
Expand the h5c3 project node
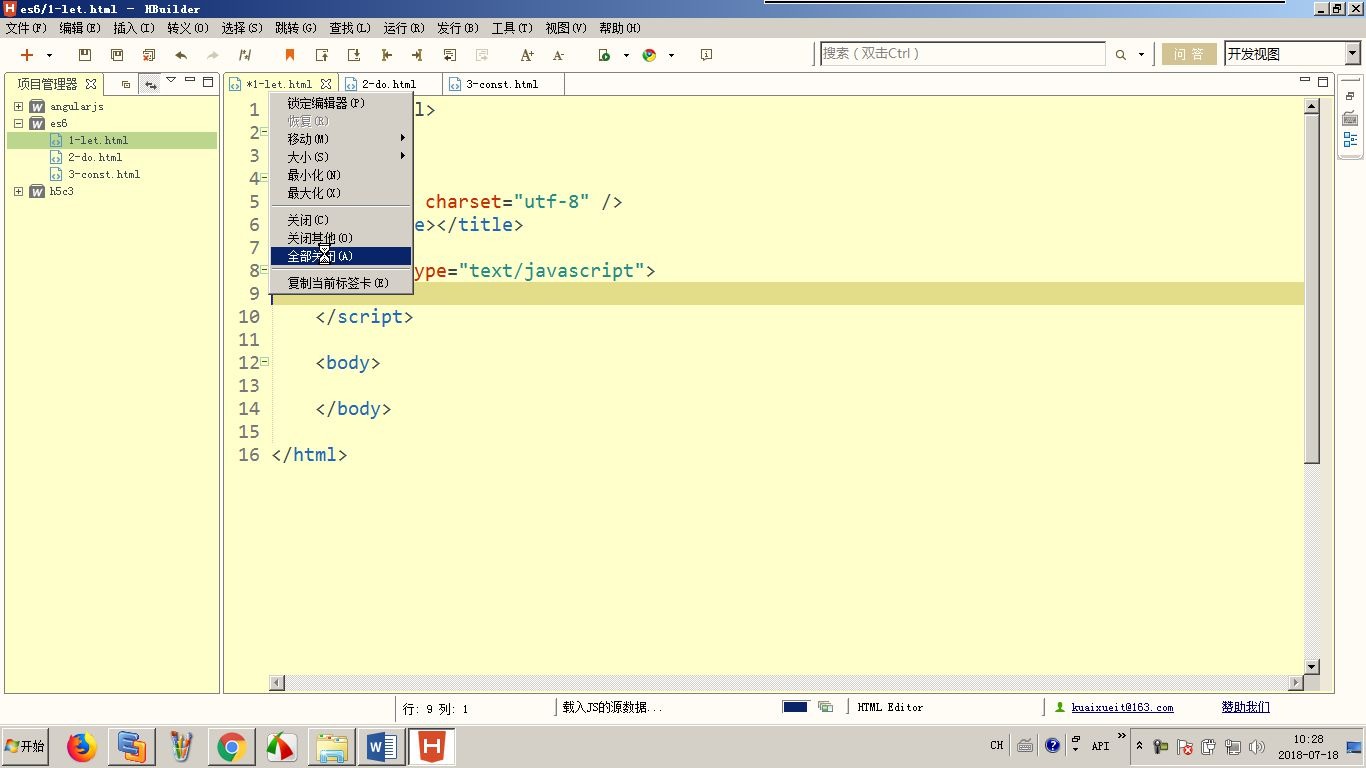point(19,191)
